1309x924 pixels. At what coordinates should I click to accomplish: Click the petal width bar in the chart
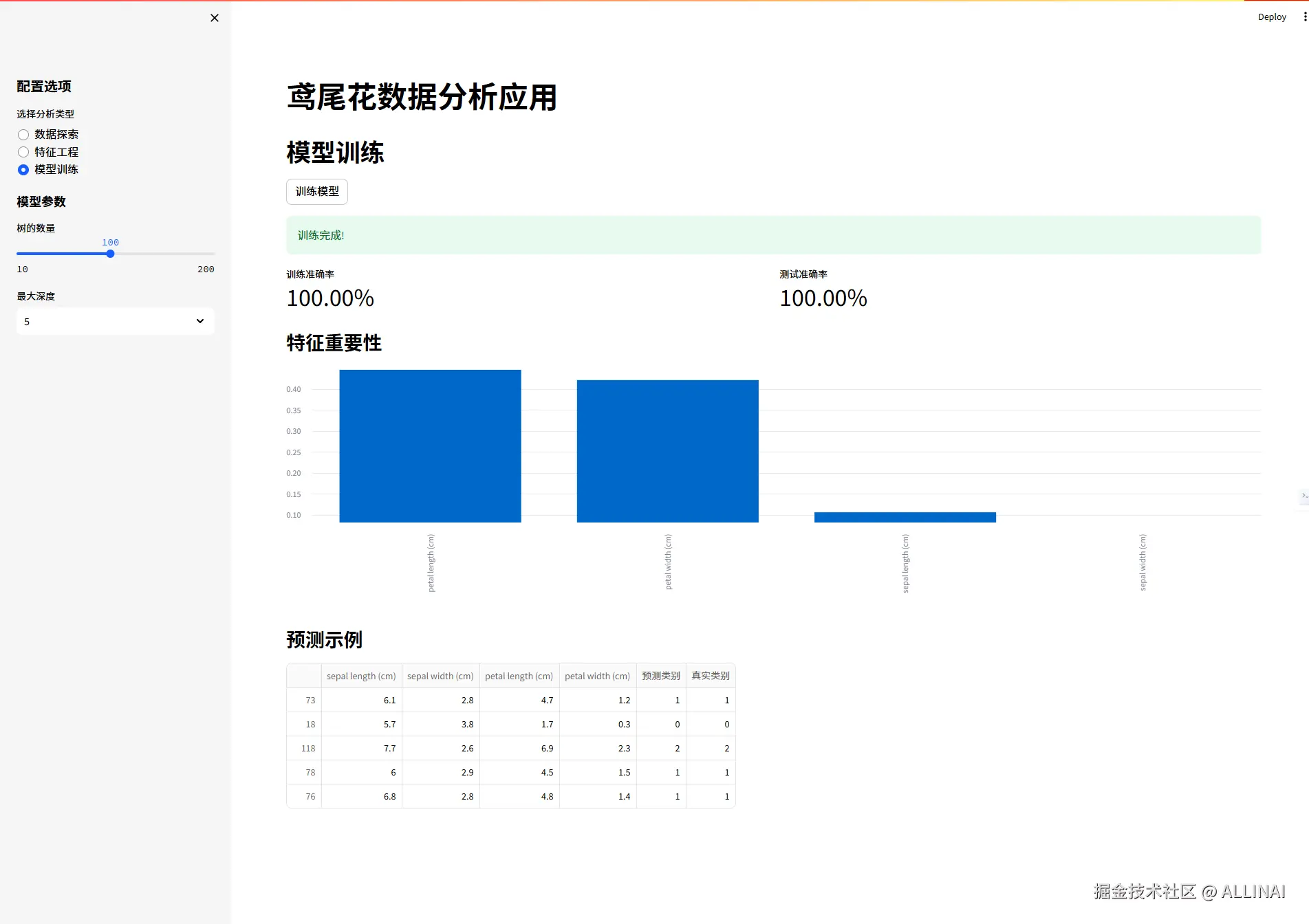pyautogui.click(x=668, y=451)
